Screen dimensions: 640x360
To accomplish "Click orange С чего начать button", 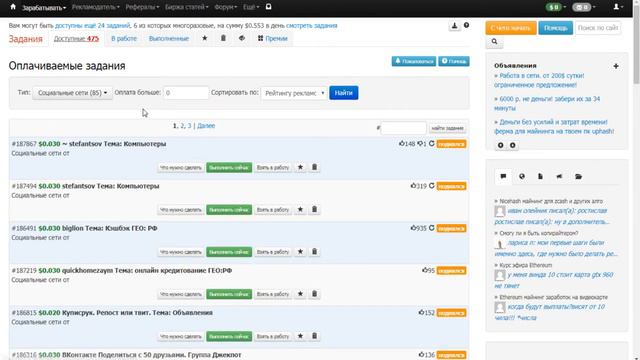I will [x=511, y=28].
